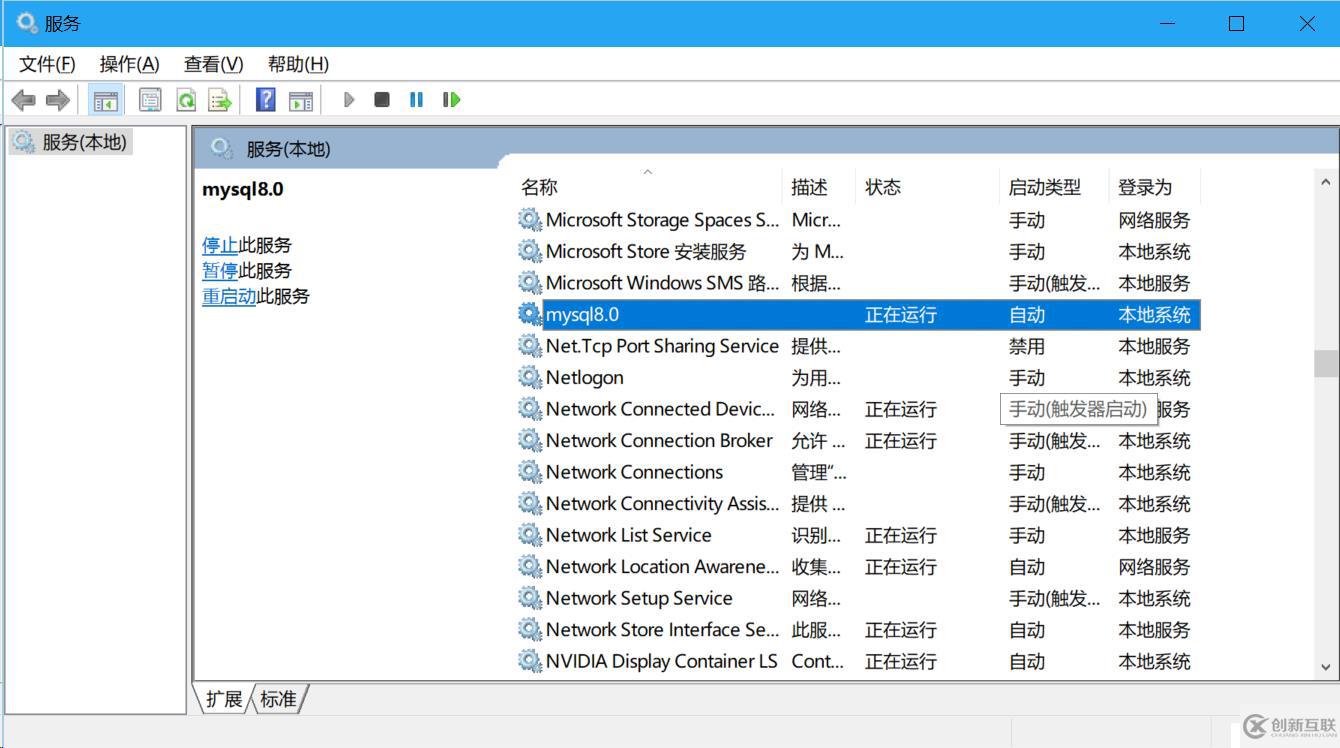The height and width of the screenshot is (748, 1340).
Task: Open the Properties toolbar icon
Action: tap(150, 100)
